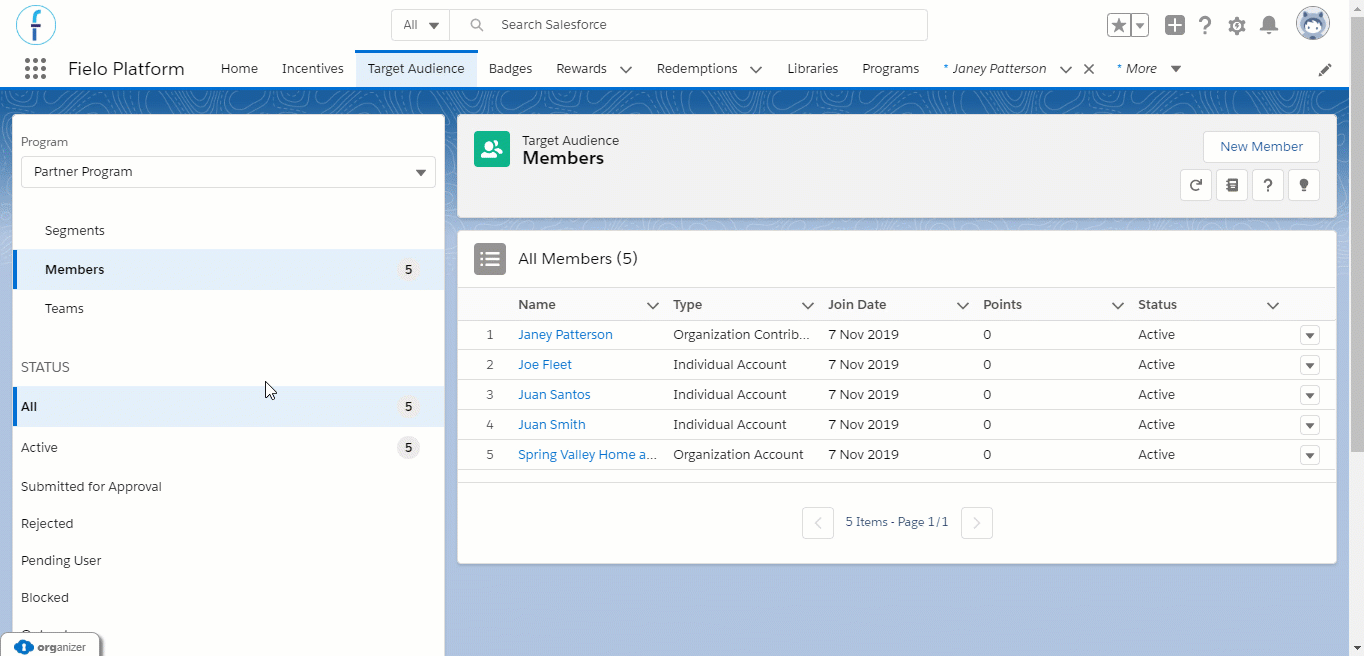Image resolution: width=1364 pixels, height=656 pixels.
Task: Open the App Launcher grid icon
Action: pos(35,69)
